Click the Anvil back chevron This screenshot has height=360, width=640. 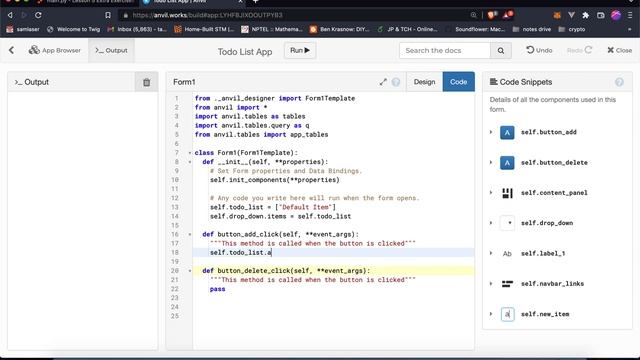coord(11,50)
